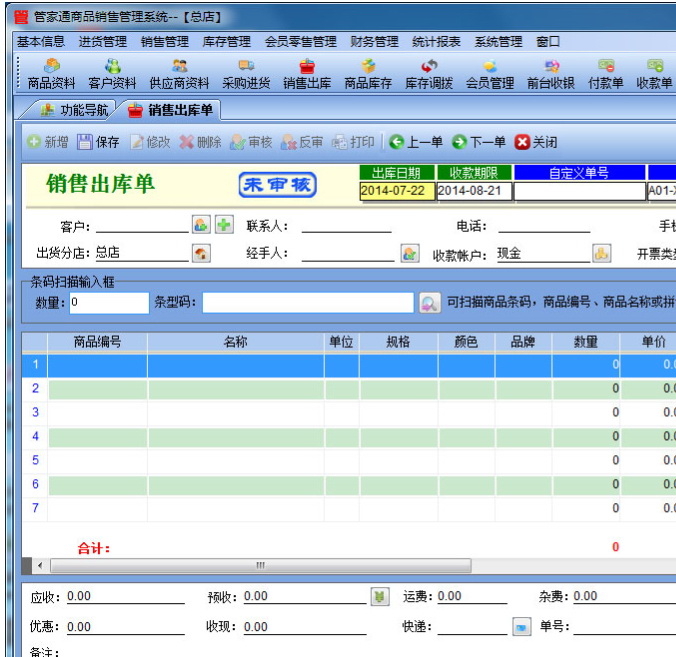The width and height of the screenshot is (676, 657).
Task: Open 库存调拨 toolbar icon
Action: (x=429, y=74)
